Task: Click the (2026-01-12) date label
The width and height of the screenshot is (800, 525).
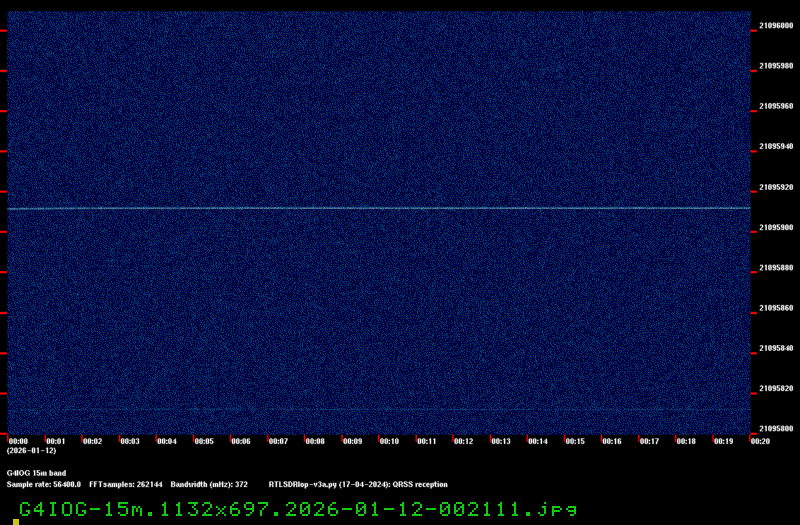Action: coord(31,451)
